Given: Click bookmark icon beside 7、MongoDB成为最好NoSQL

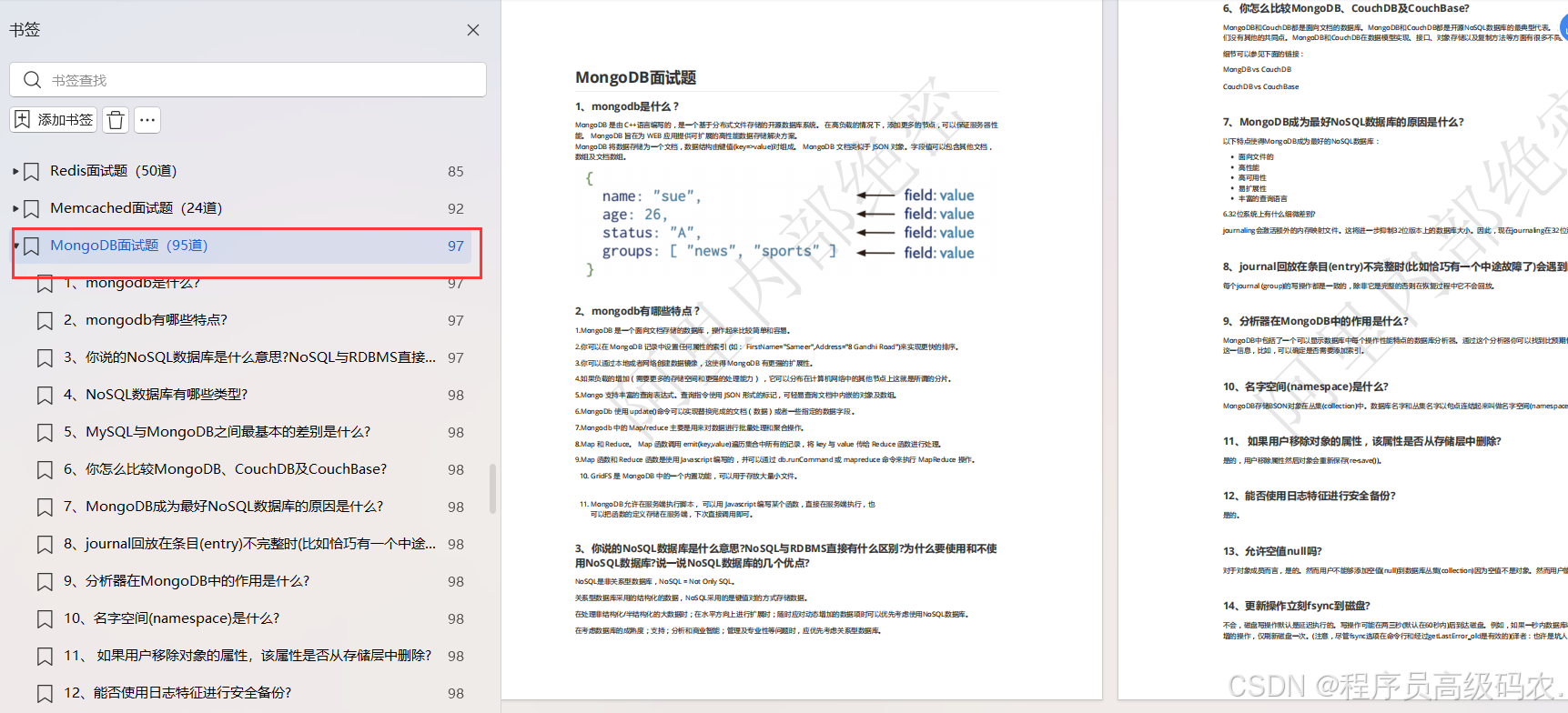Looking at the screenshot, I should pyautogui.click(x=45, y=507).
